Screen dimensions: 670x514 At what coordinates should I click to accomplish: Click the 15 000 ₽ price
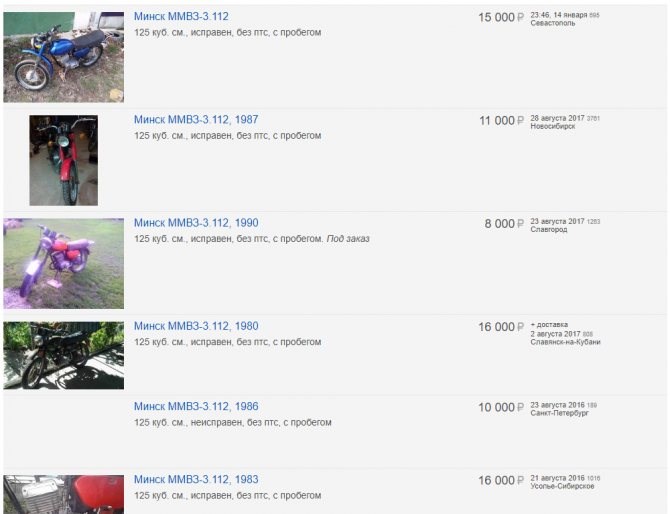501,18
